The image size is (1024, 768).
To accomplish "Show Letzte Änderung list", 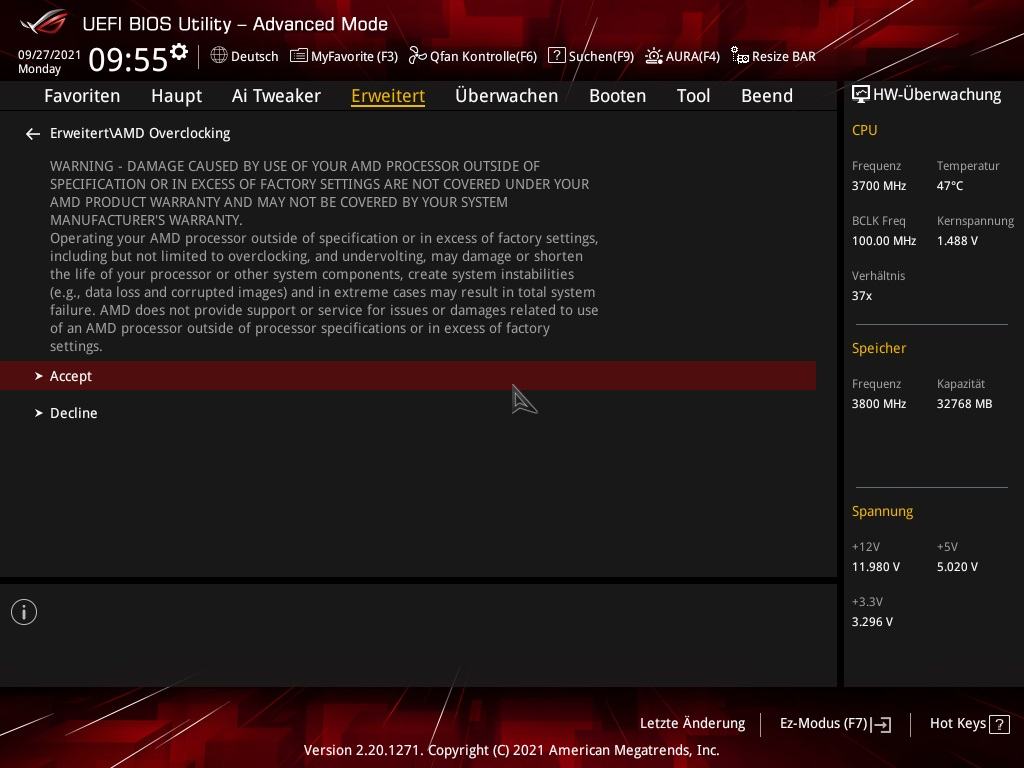I will [692, 724].
